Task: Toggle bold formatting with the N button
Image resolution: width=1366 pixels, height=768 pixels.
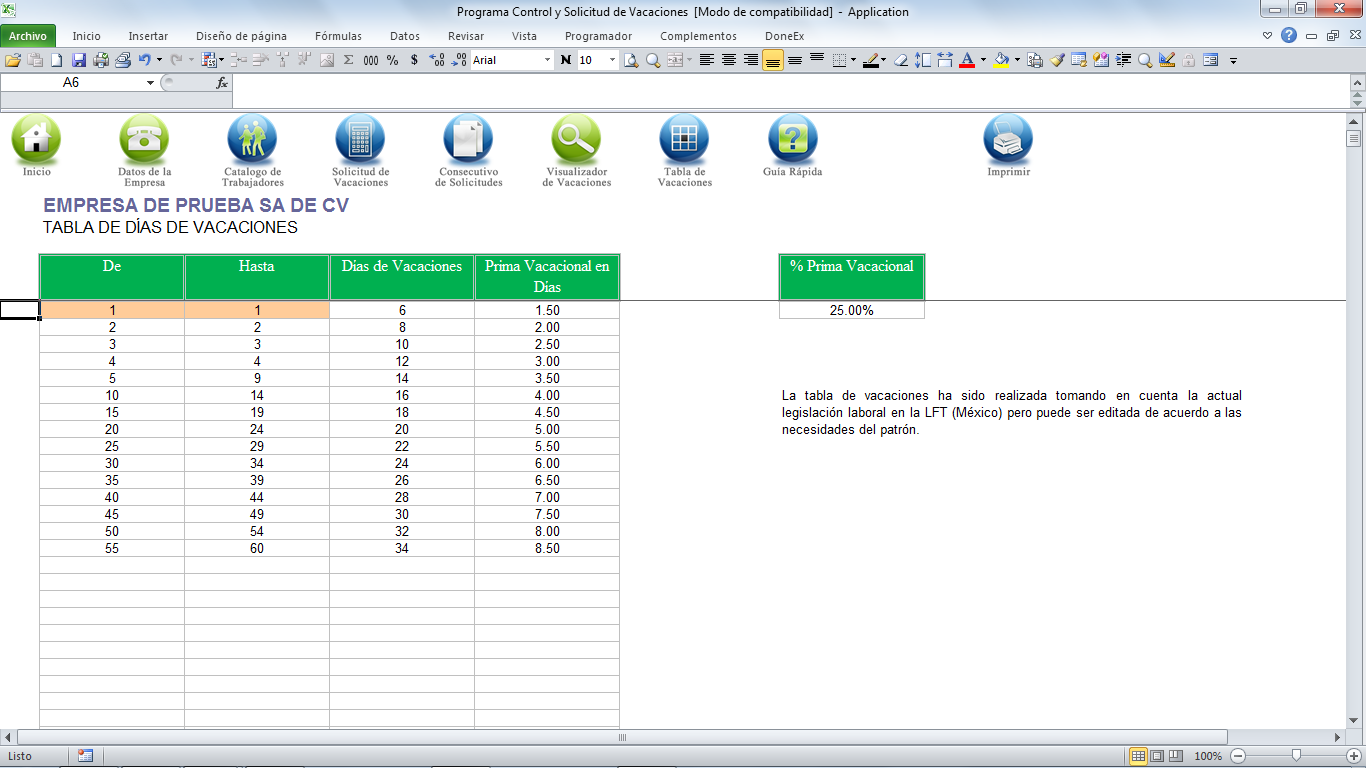Action: click(x=566, y=60)
